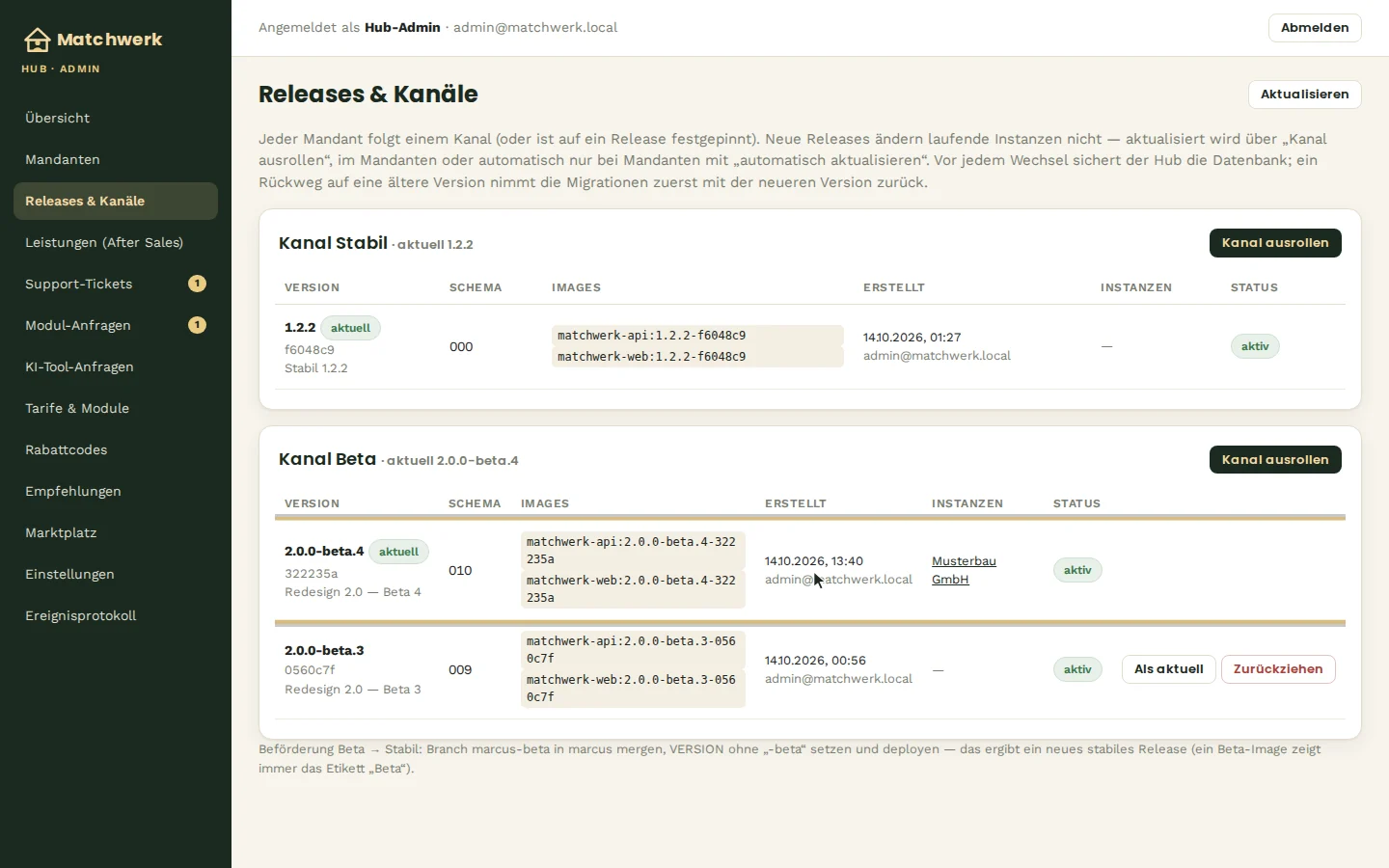
Task: Click admin@matchwerk.local in the header
Action: click(535, 28)
